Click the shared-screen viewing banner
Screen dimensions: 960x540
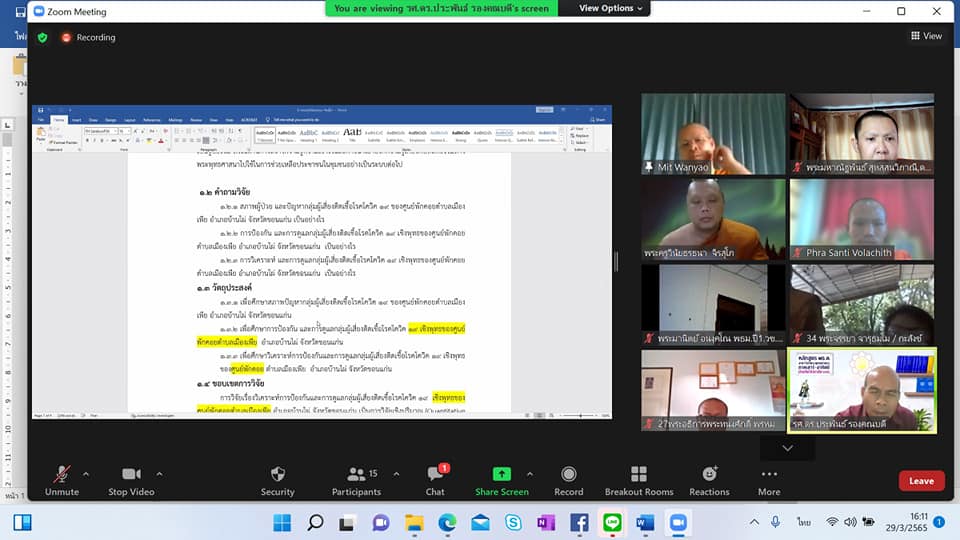click(441, 8)
